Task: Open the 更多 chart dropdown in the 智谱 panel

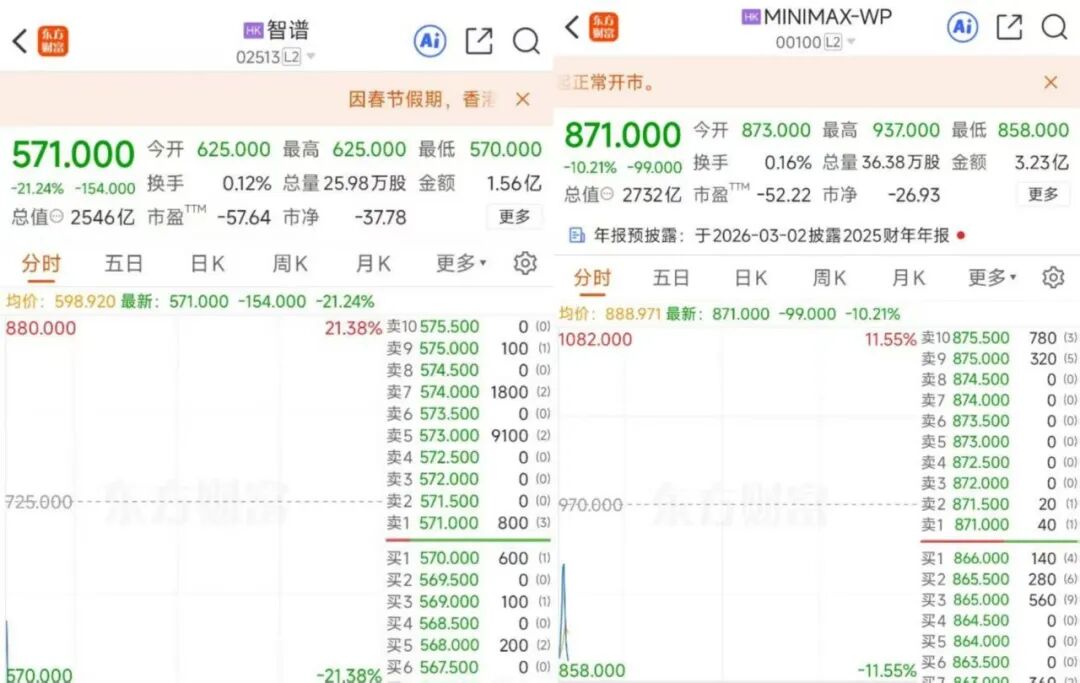Action: pos(461,263)
